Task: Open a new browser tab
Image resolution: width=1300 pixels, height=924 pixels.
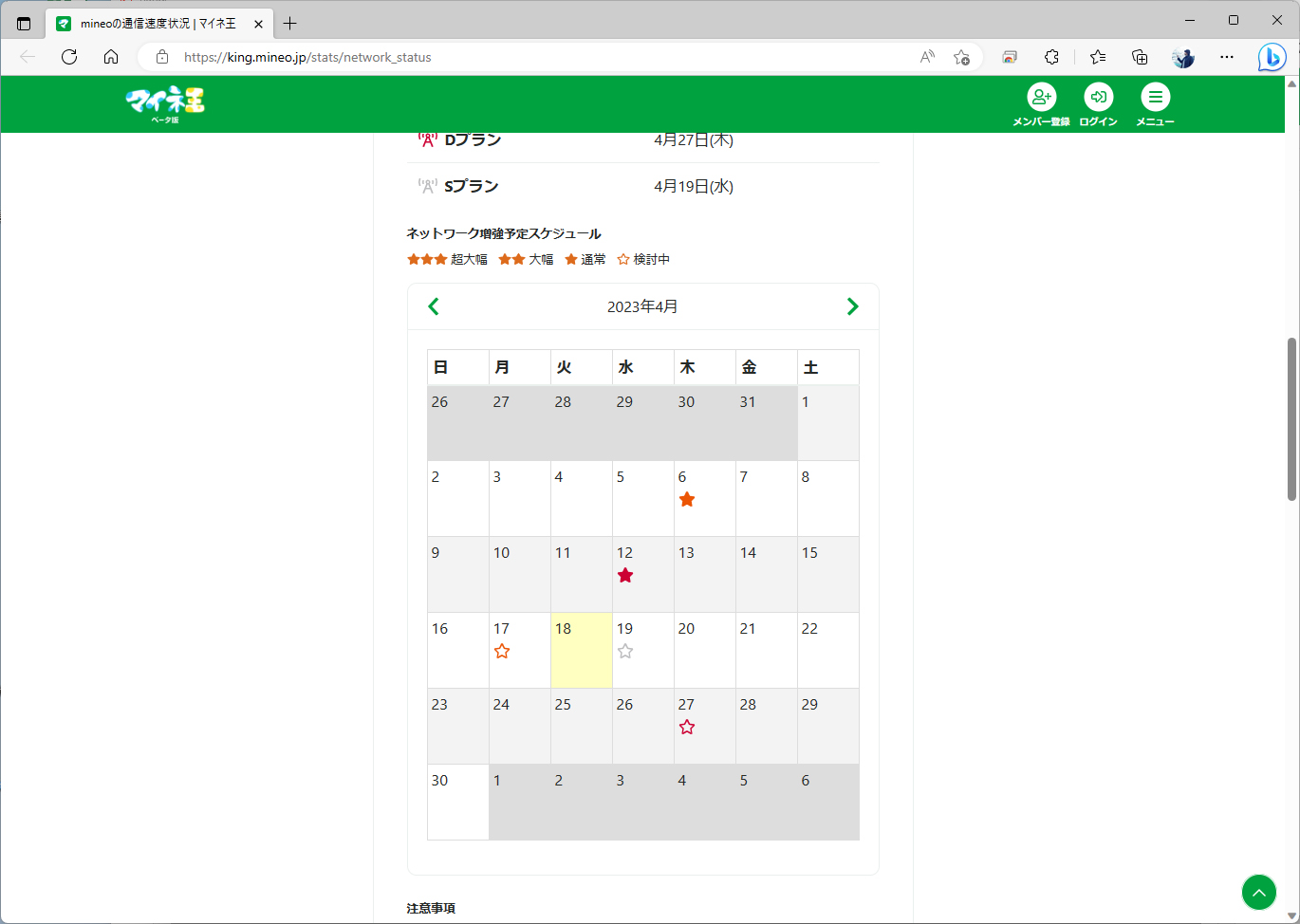Action: click(x=290, y=24)
